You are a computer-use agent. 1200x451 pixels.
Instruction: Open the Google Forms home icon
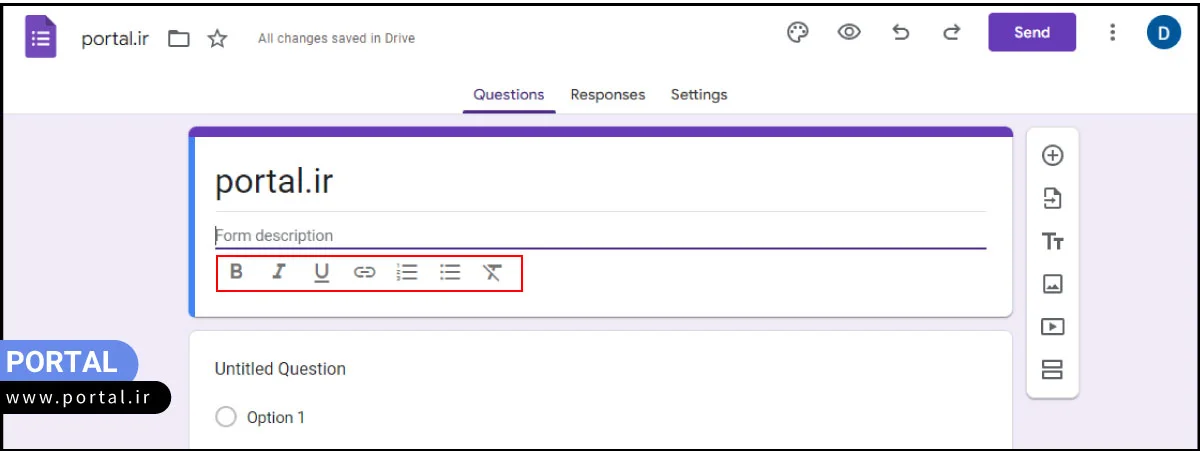[41, 38]
